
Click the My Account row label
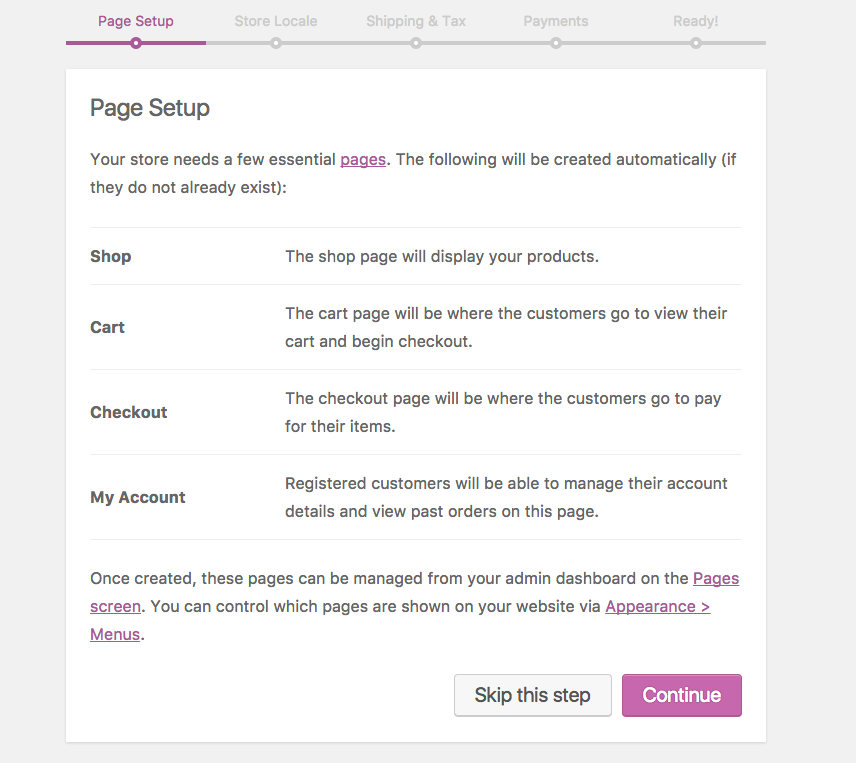[x=138, y=497]
